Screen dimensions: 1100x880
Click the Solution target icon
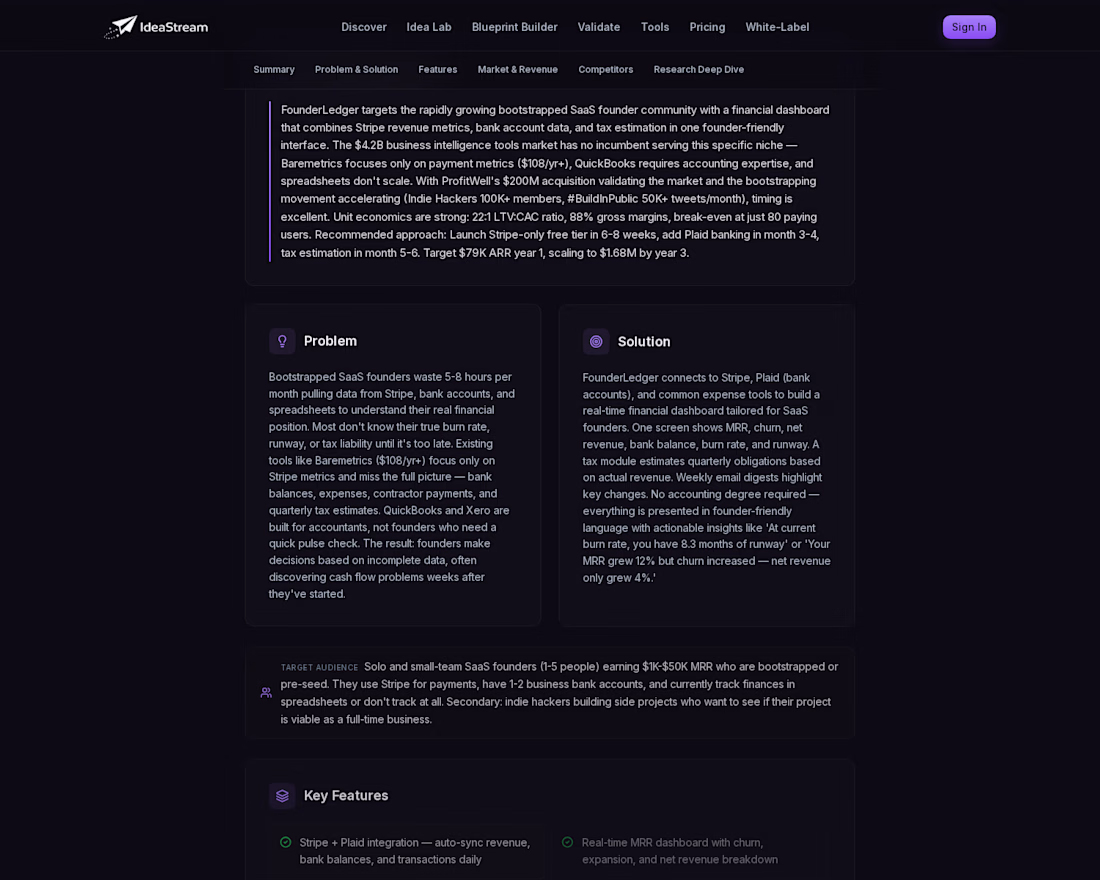pos(596,342)
